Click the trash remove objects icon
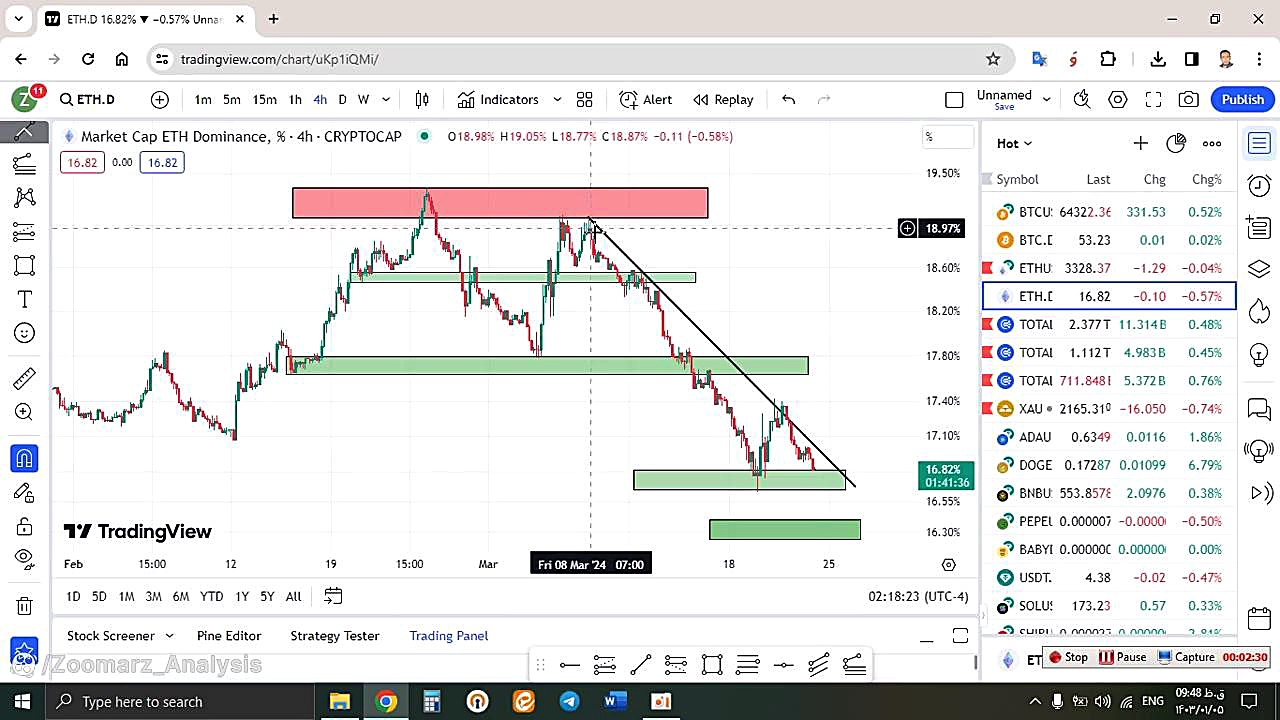 tap(25, 605)
